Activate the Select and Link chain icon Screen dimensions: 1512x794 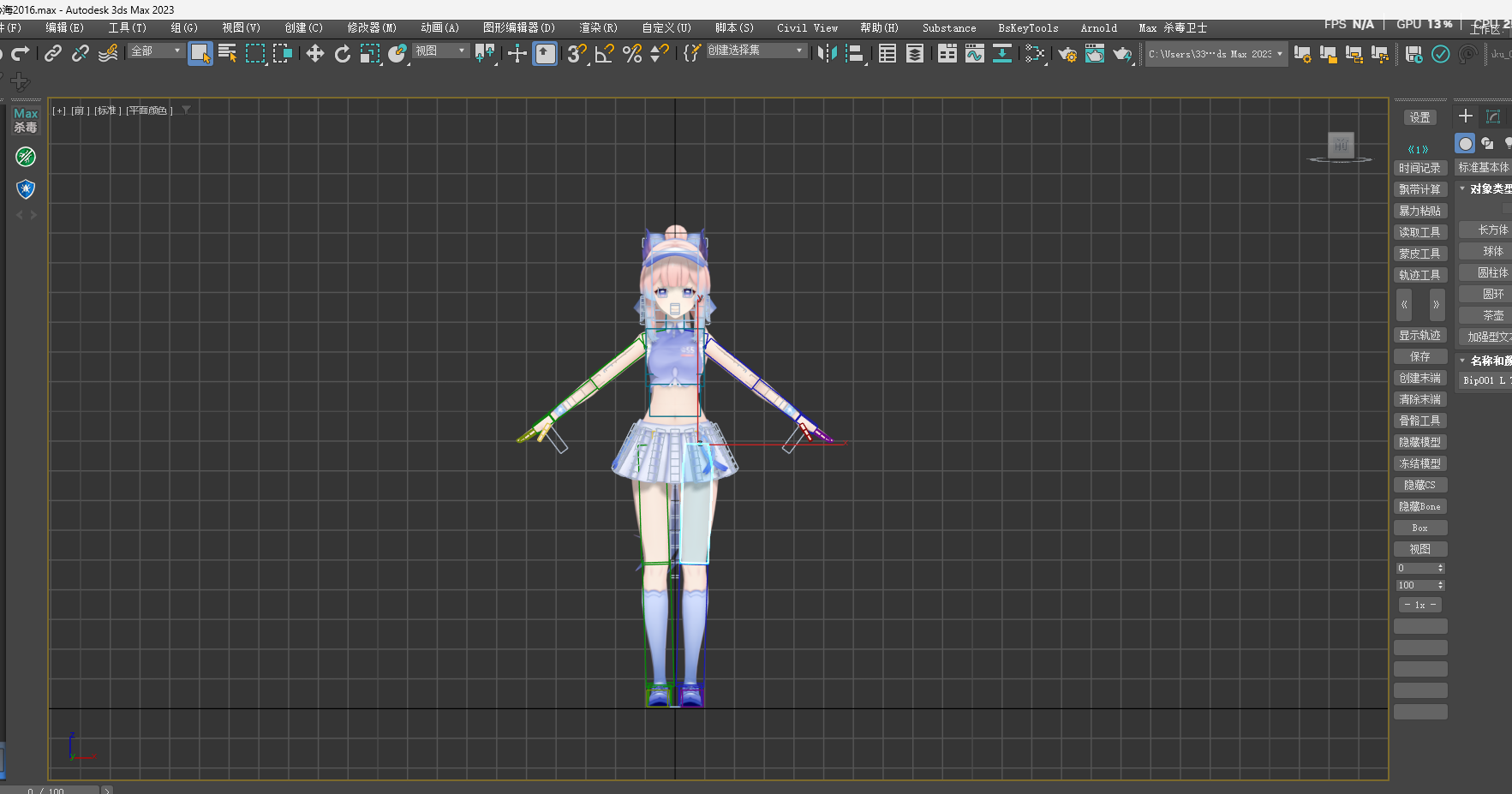53,54
